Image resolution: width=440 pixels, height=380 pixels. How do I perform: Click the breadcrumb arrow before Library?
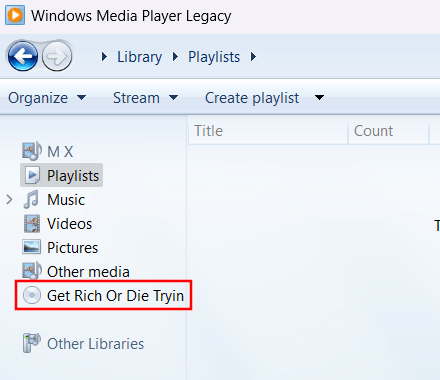(x=104, y=57)
